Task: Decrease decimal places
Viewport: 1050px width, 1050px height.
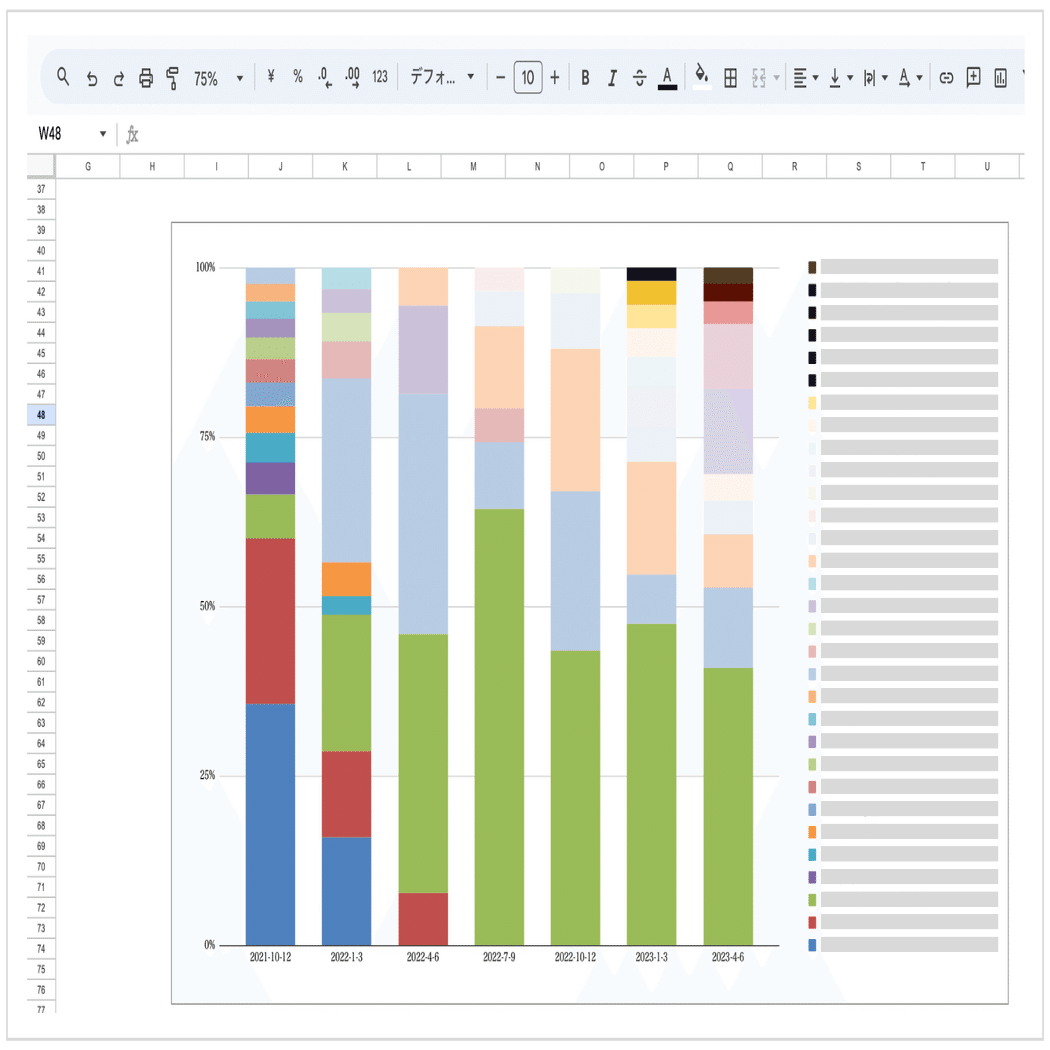Action: pos(325,78)
